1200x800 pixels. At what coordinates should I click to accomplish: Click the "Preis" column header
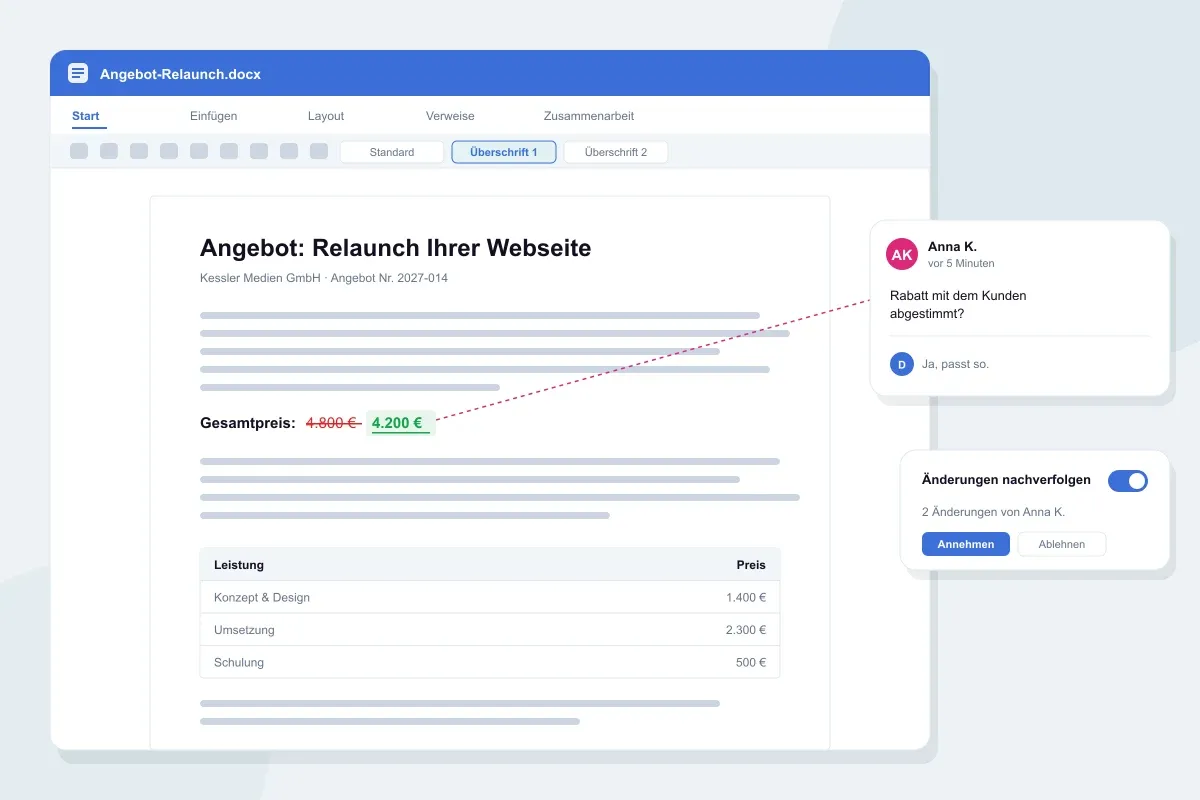click(751, 565)
